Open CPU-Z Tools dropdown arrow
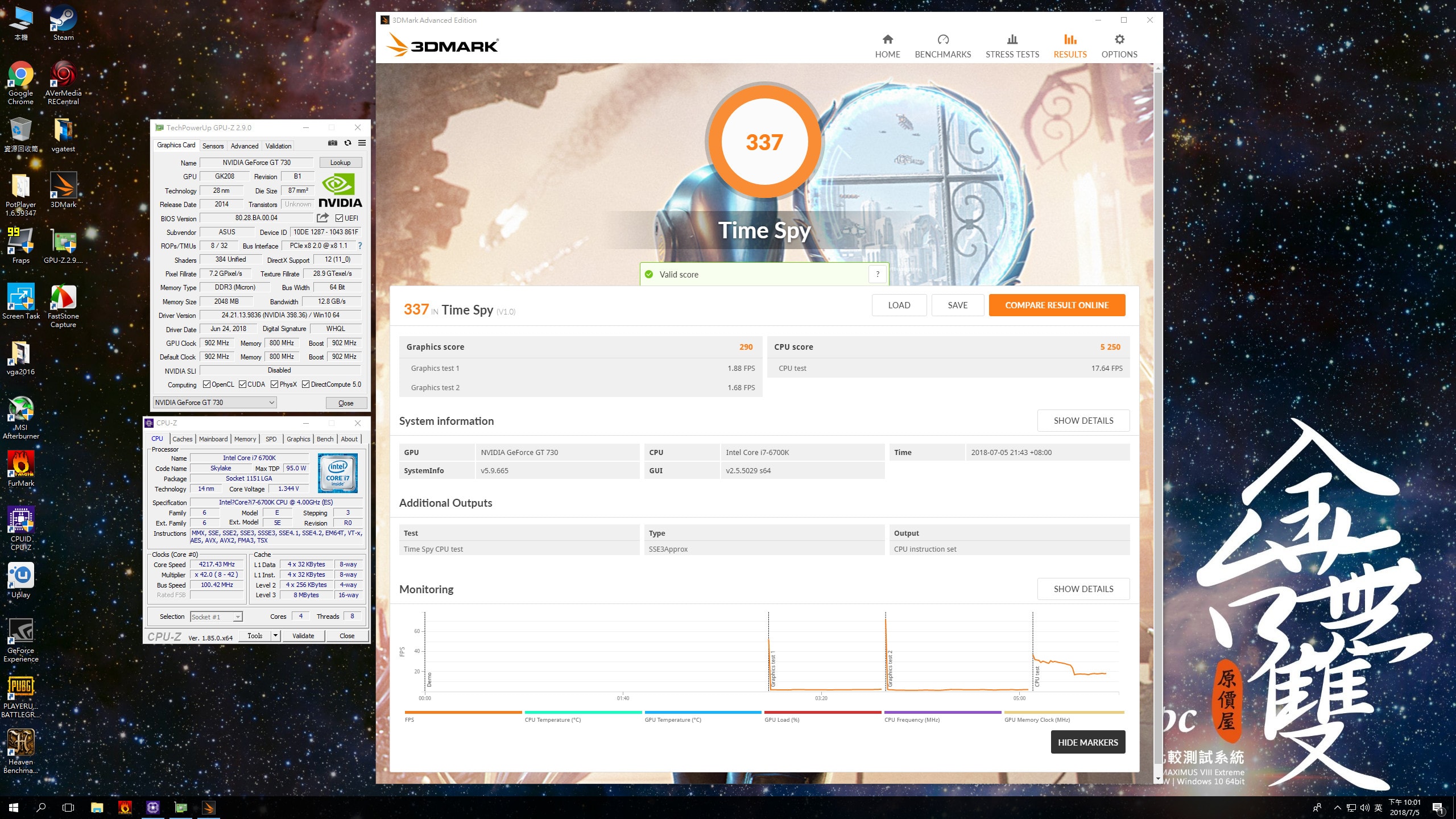Image resolution: width=1456 pixels, height=819 pixels. click(275, 635)
